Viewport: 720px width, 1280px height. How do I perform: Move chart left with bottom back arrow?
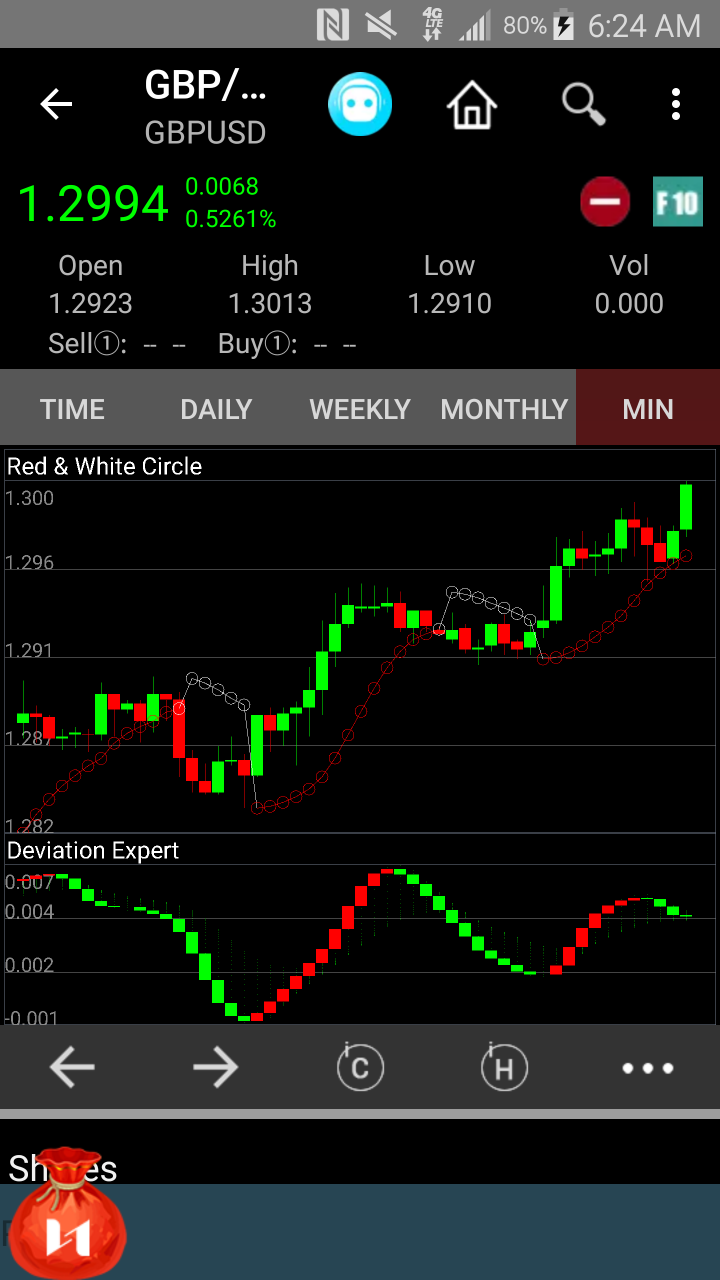(x=72, y=1068)
